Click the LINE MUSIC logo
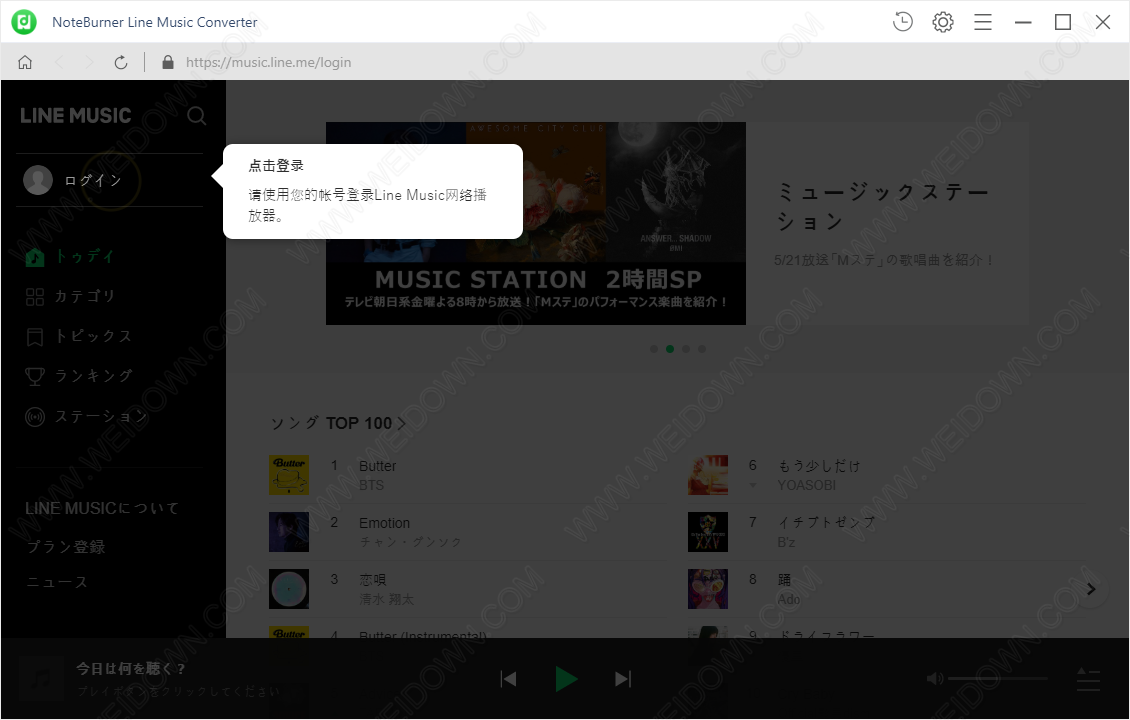The width and height of the screenshot is (1130, 720). 76,115
